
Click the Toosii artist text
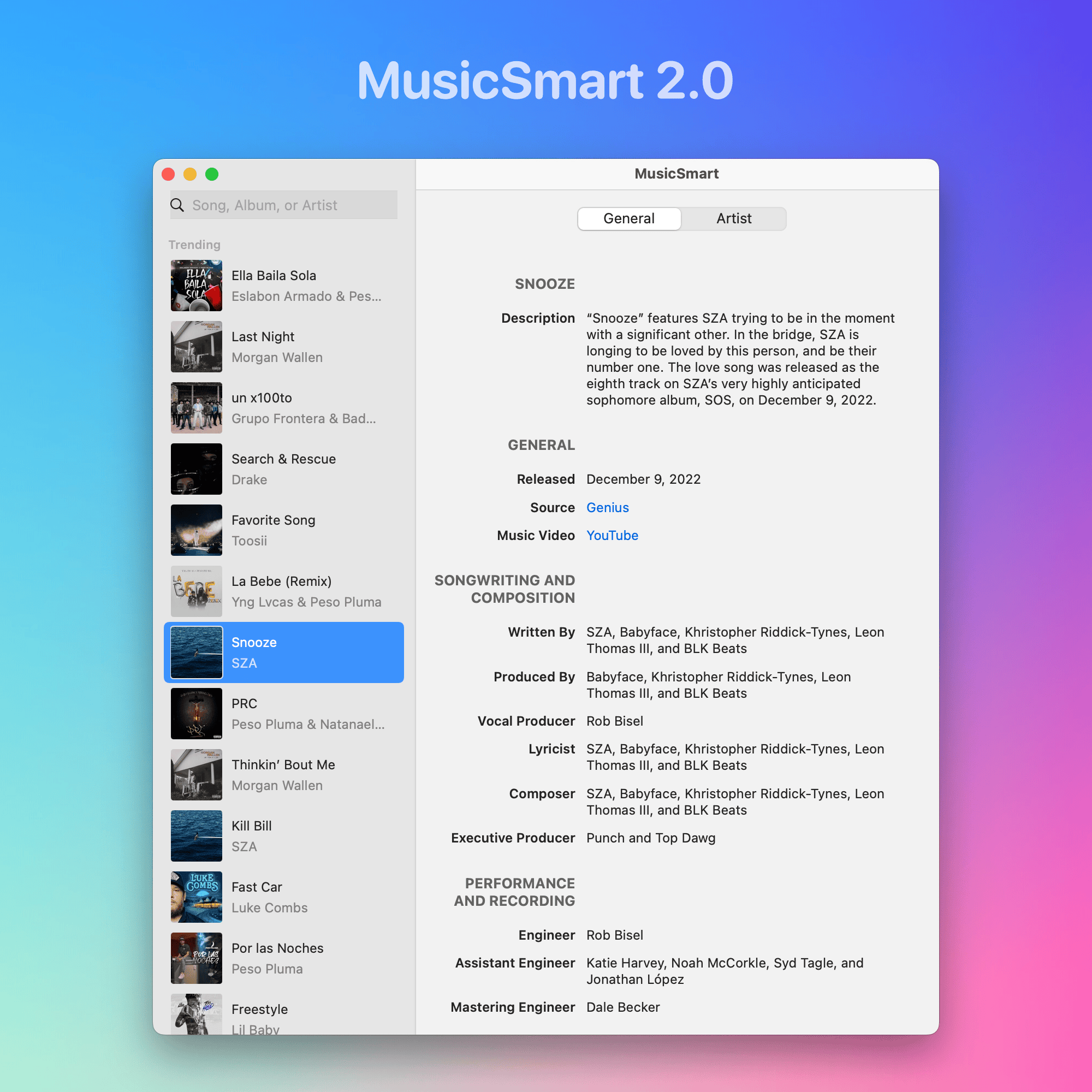click(250, 541)
